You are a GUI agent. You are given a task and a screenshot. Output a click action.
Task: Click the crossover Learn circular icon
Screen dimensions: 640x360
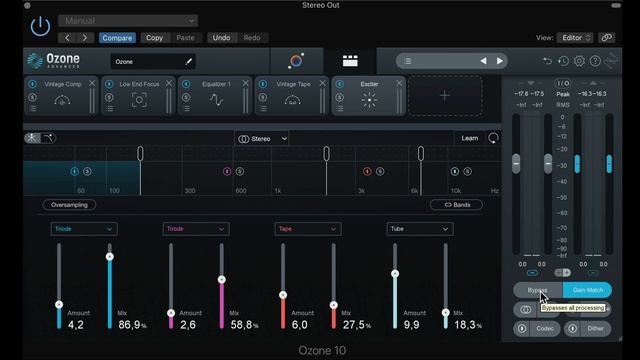click(493, 138)
